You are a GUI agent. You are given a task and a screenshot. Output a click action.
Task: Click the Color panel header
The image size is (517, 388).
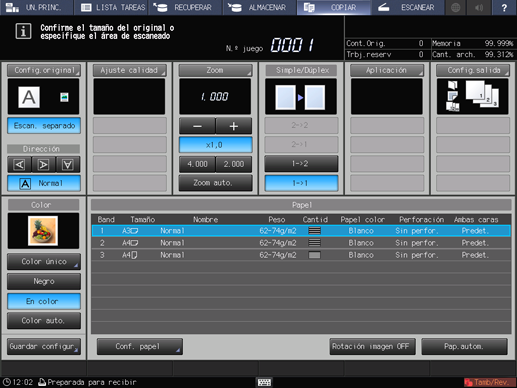(x=43, y=205)
